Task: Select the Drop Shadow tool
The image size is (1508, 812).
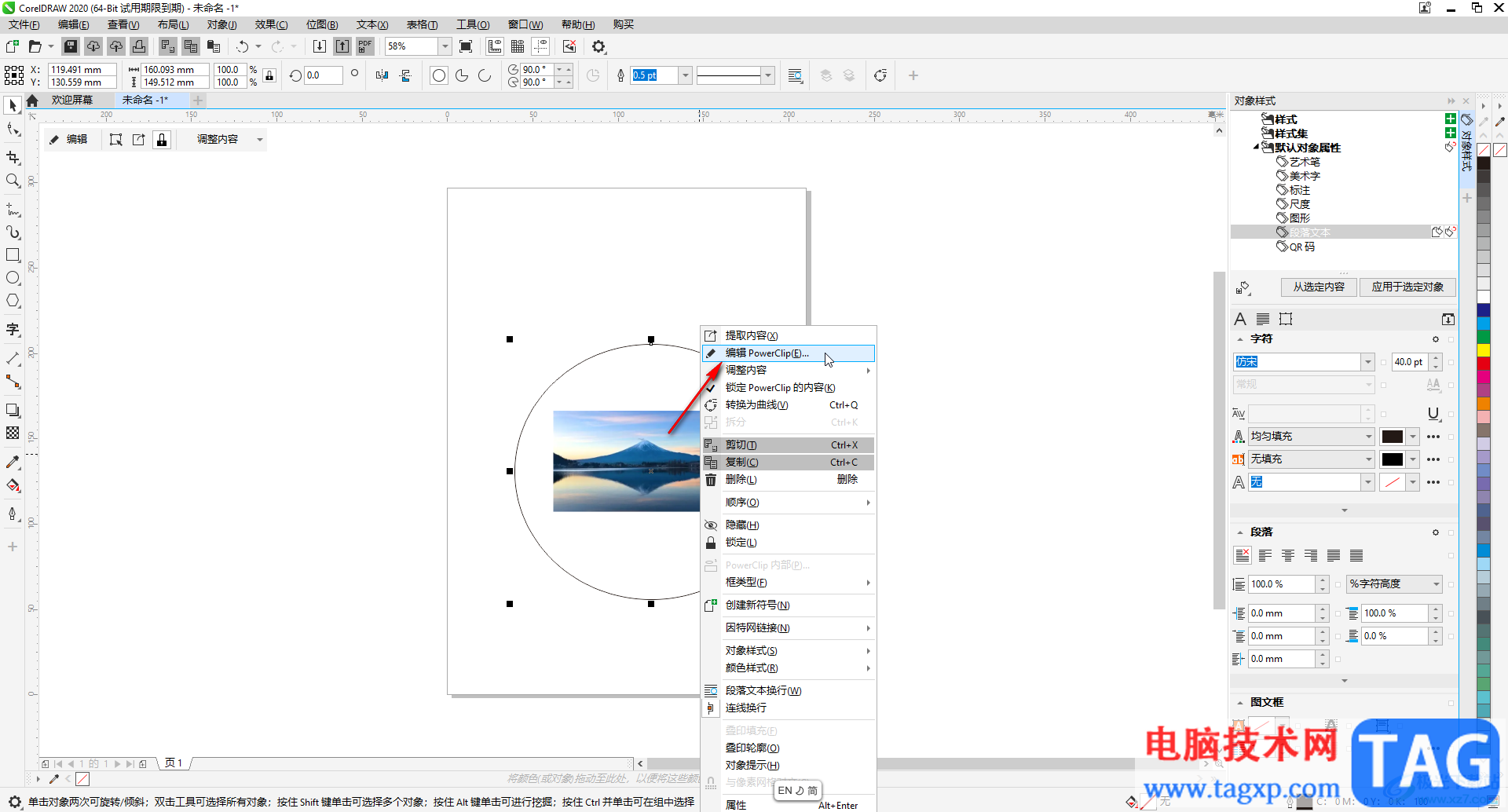Action: 13,410
